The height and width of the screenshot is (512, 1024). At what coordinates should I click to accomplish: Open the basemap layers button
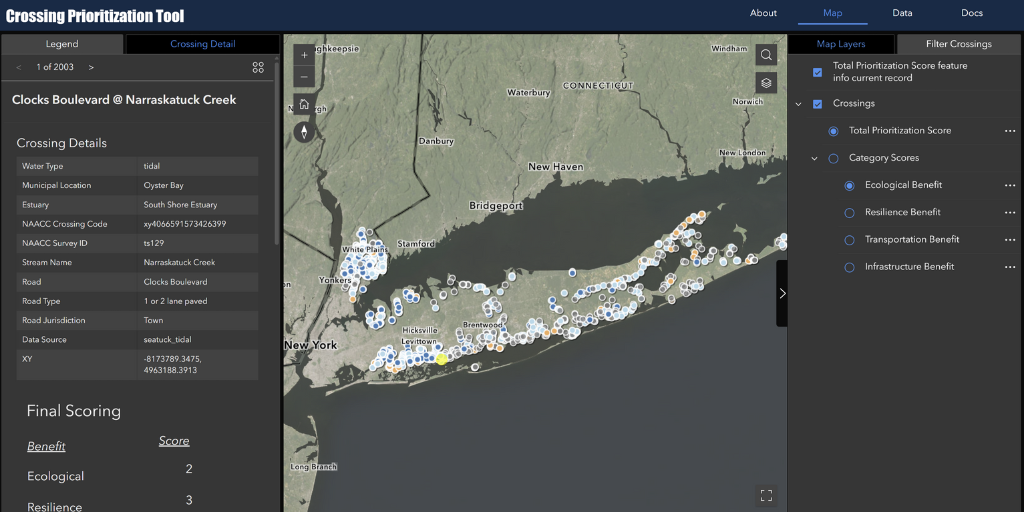(766, 83)
